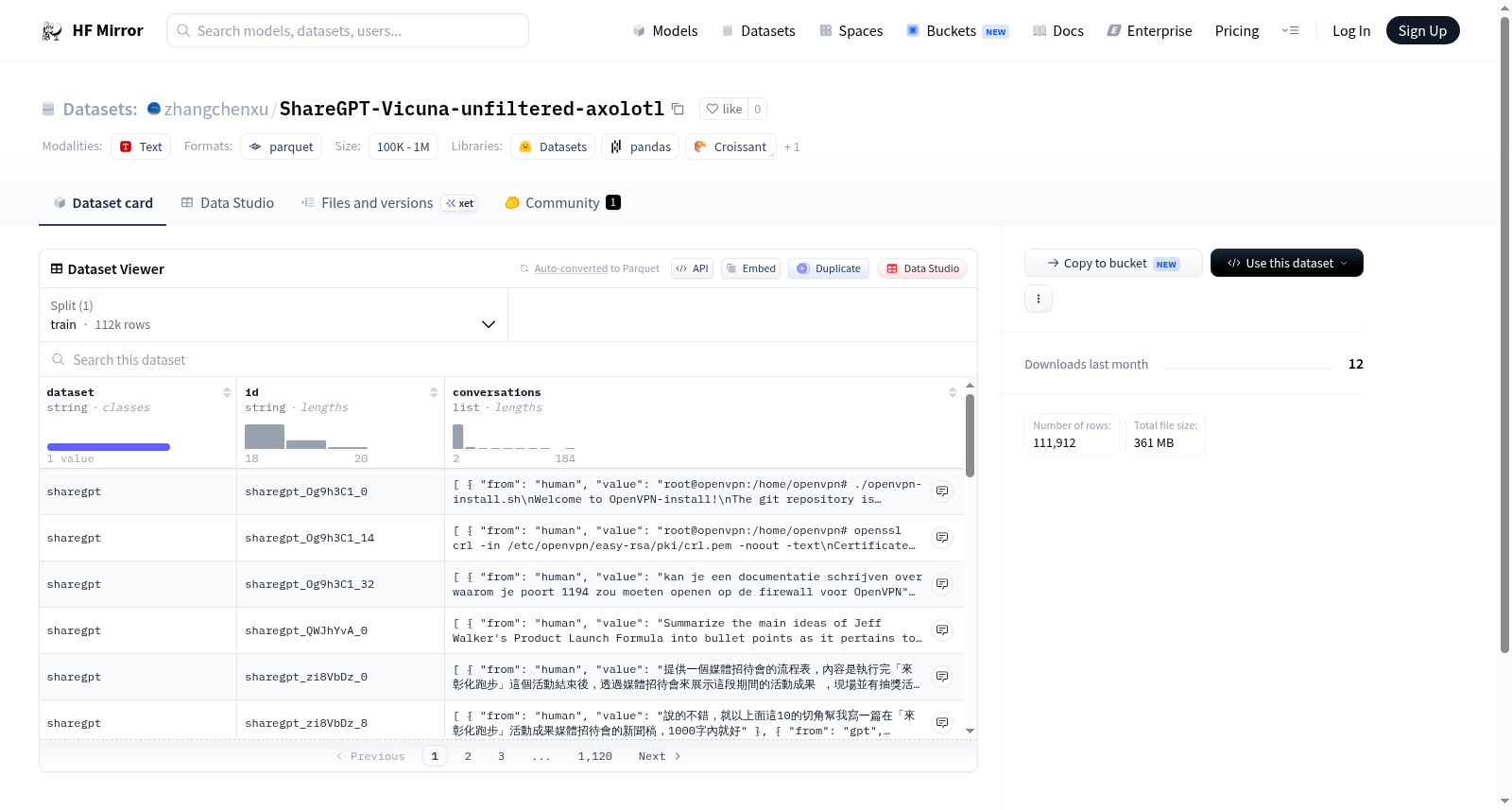Switch to the Dataset card tab

point(103,202)
